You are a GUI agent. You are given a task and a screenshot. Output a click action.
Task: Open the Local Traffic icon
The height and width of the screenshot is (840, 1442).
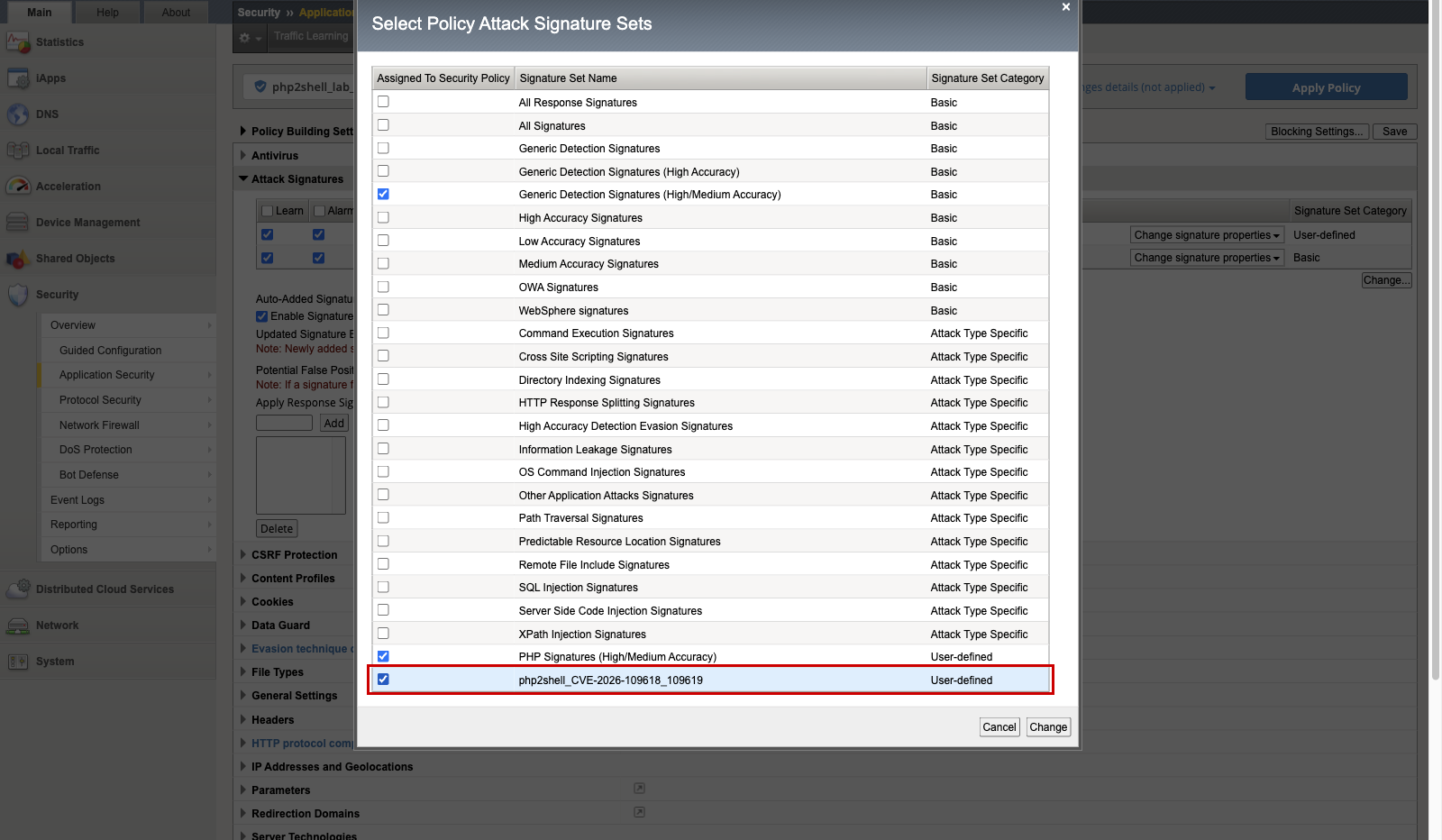coord(18,151)
